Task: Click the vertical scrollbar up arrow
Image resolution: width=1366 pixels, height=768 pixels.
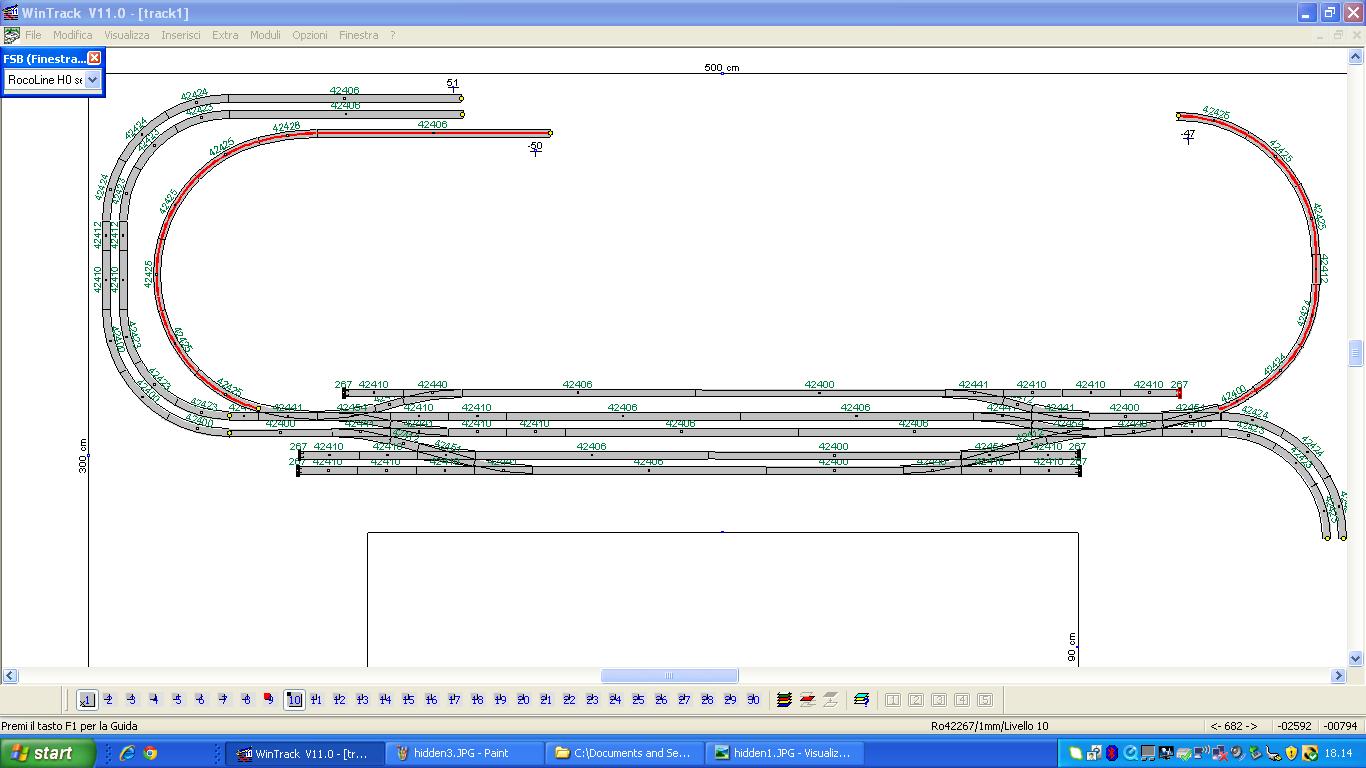Action: [1356, 56]
